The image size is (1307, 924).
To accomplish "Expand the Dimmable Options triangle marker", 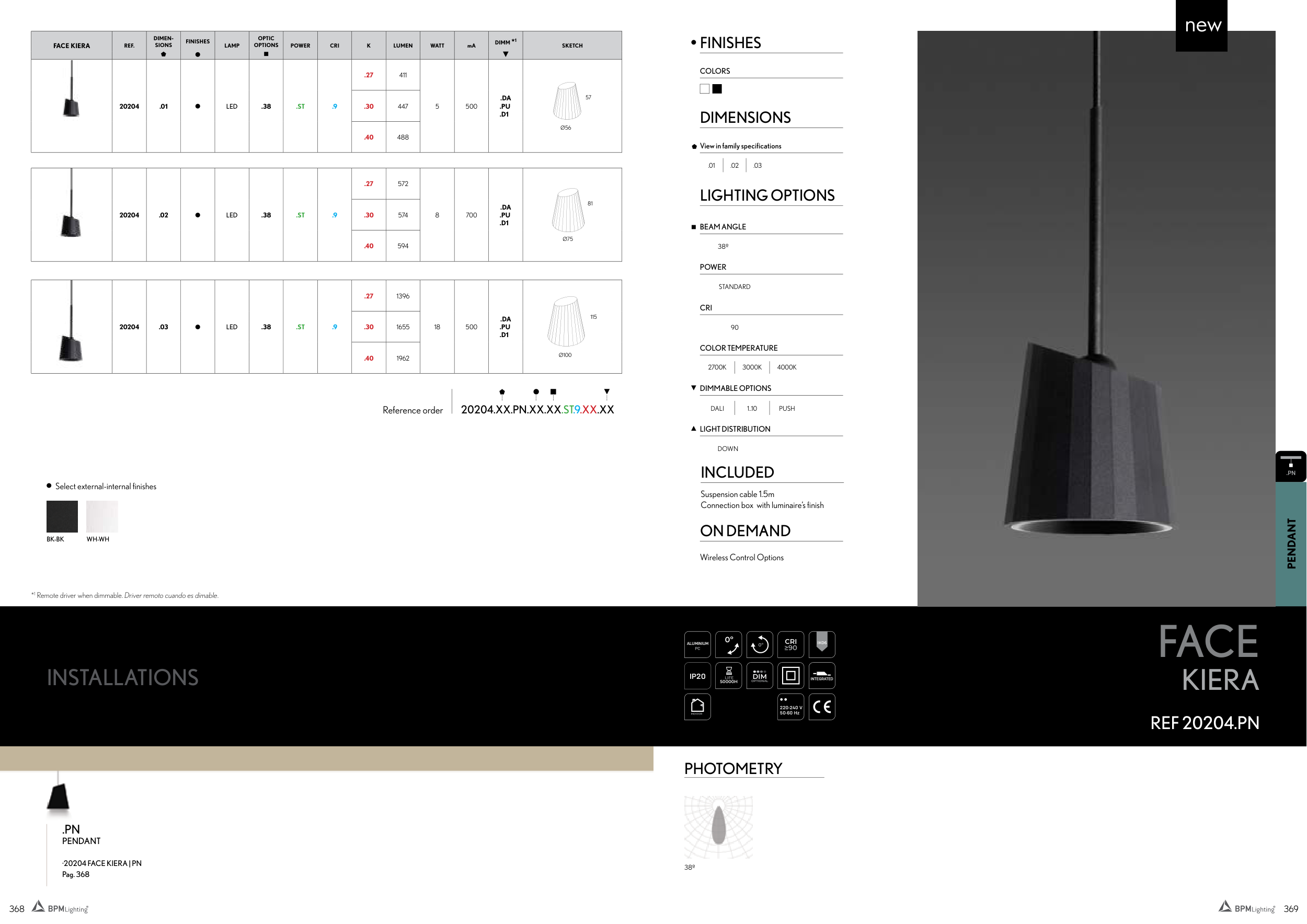I will (693, 388).
